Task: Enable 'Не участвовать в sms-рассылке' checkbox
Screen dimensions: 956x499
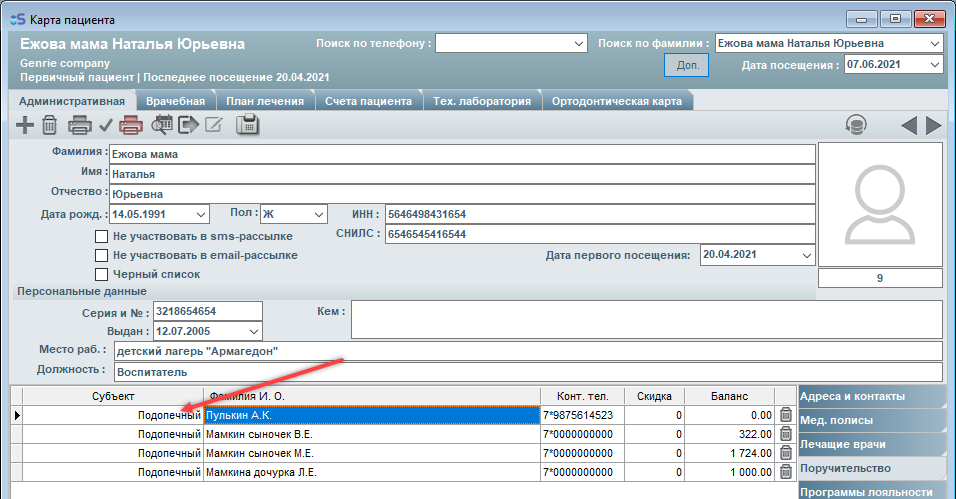Action: click(101, 236)
